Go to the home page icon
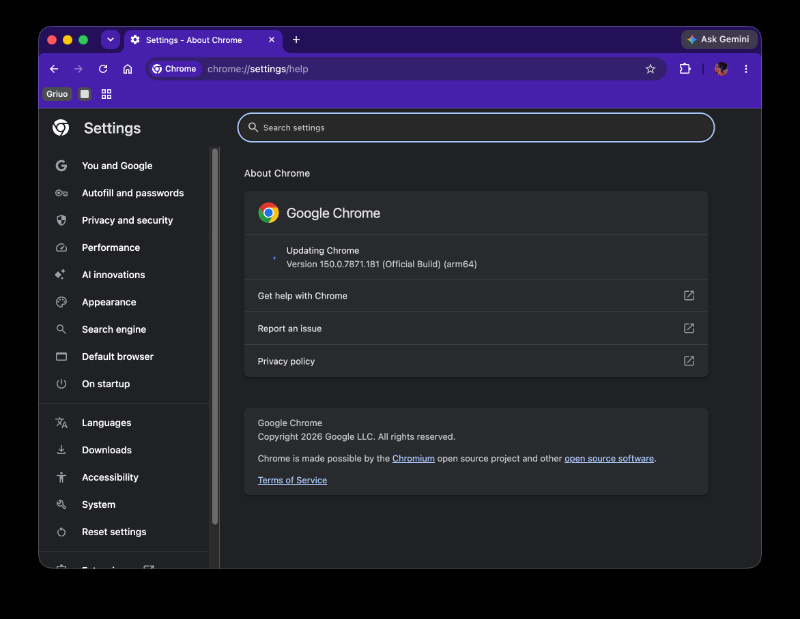The height and width of the screenshot is (619, 800). coord(128,69)
